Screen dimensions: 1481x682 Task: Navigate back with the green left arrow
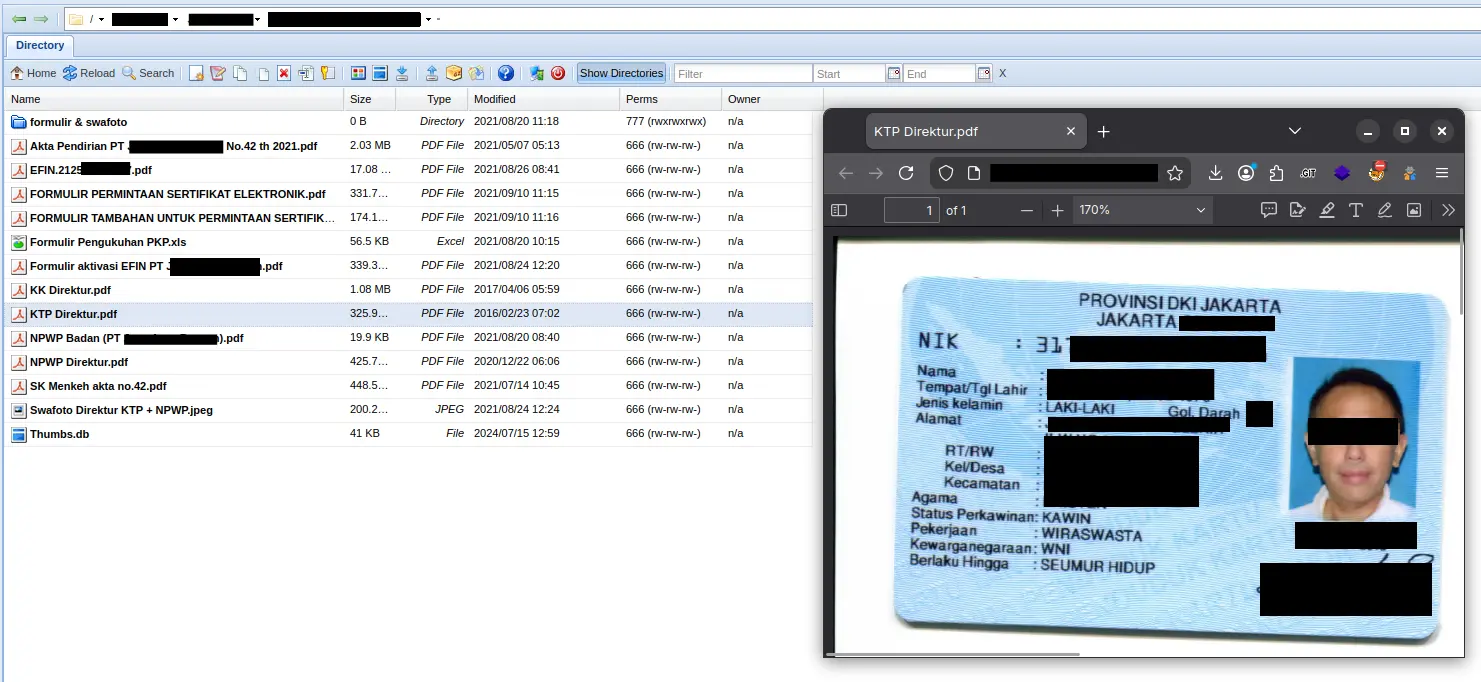[x=19, y=19]
